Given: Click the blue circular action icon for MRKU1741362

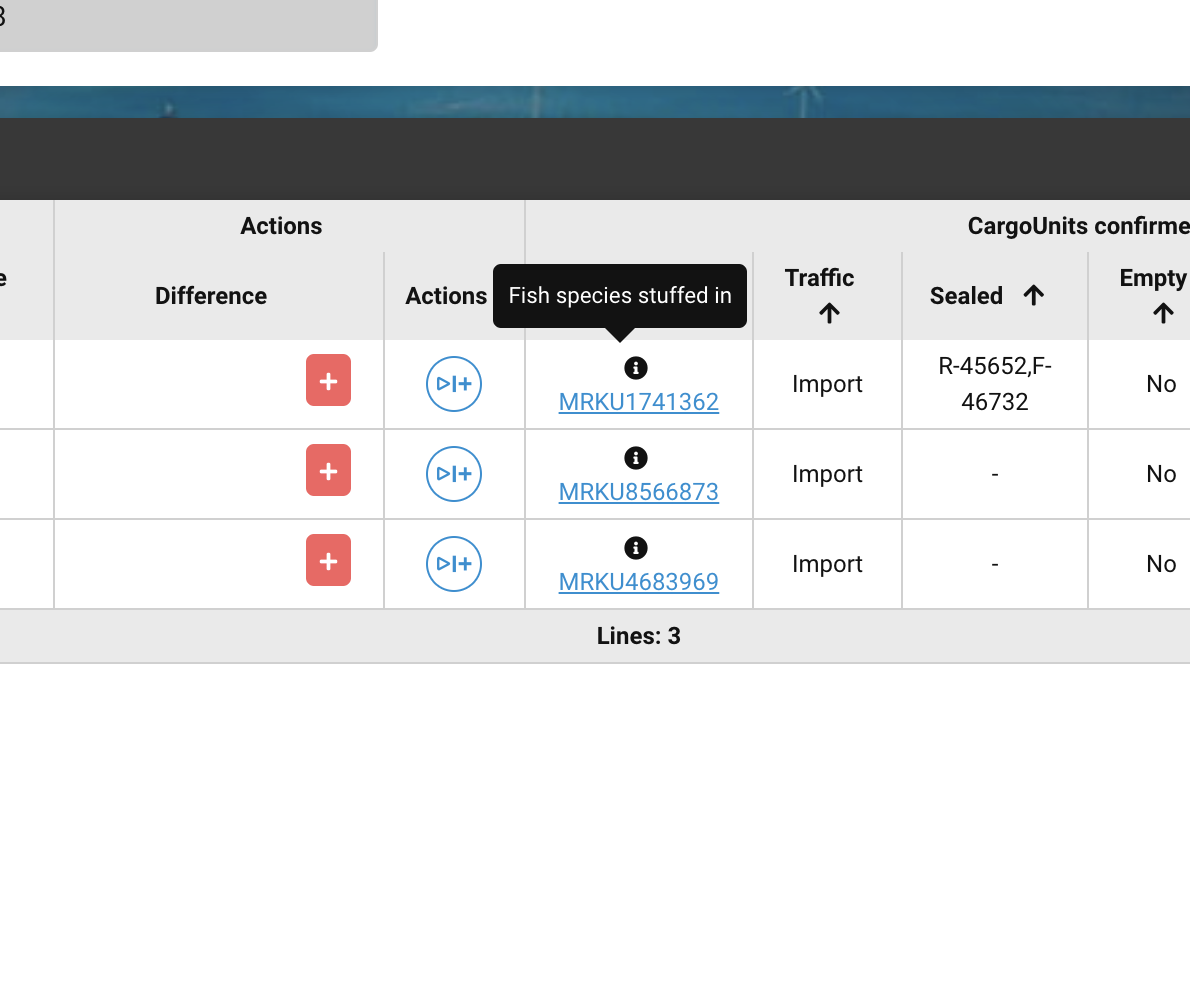Looking at the screenshot, I should 454,384.
